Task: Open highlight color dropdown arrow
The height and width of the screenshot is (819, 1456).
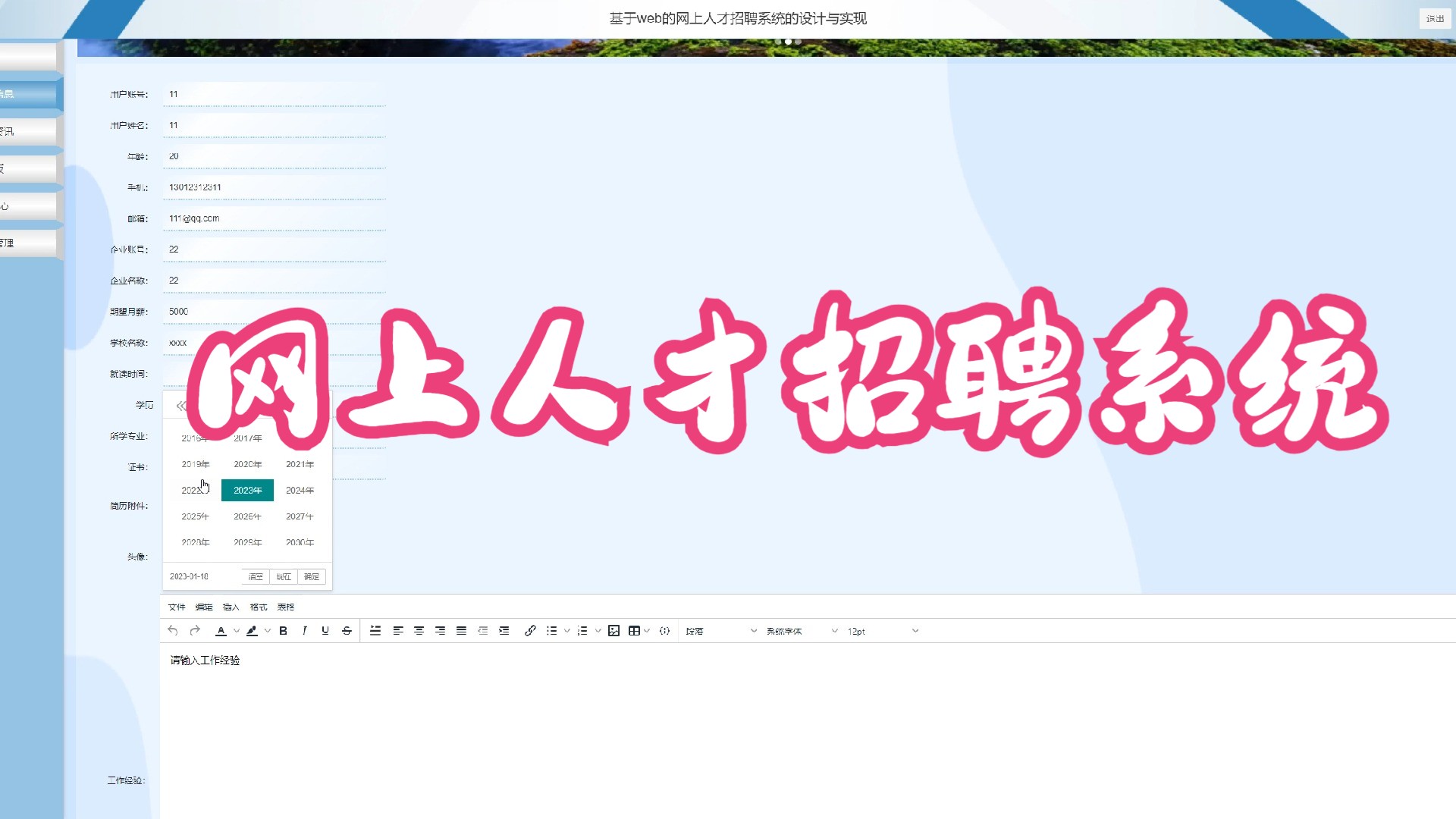Action: click(268, 630)
